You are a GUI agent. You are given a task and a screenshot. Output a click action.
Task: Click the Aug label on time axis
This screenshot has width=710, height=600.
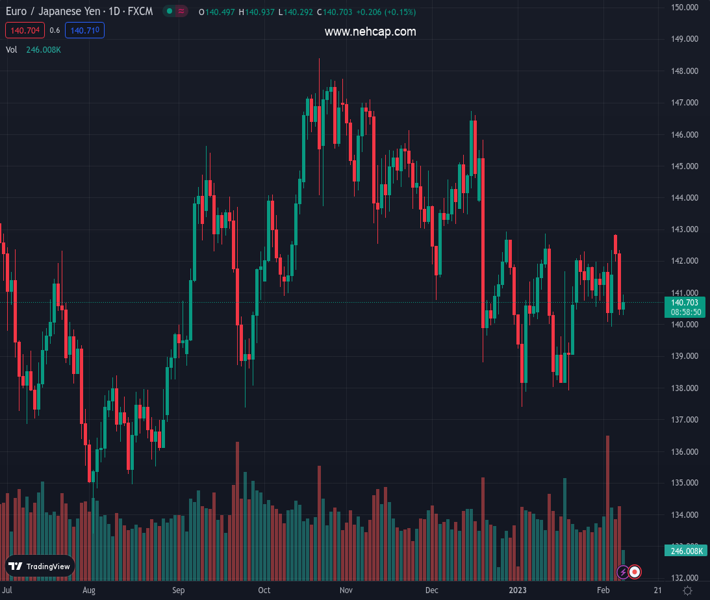click(89, 590)
